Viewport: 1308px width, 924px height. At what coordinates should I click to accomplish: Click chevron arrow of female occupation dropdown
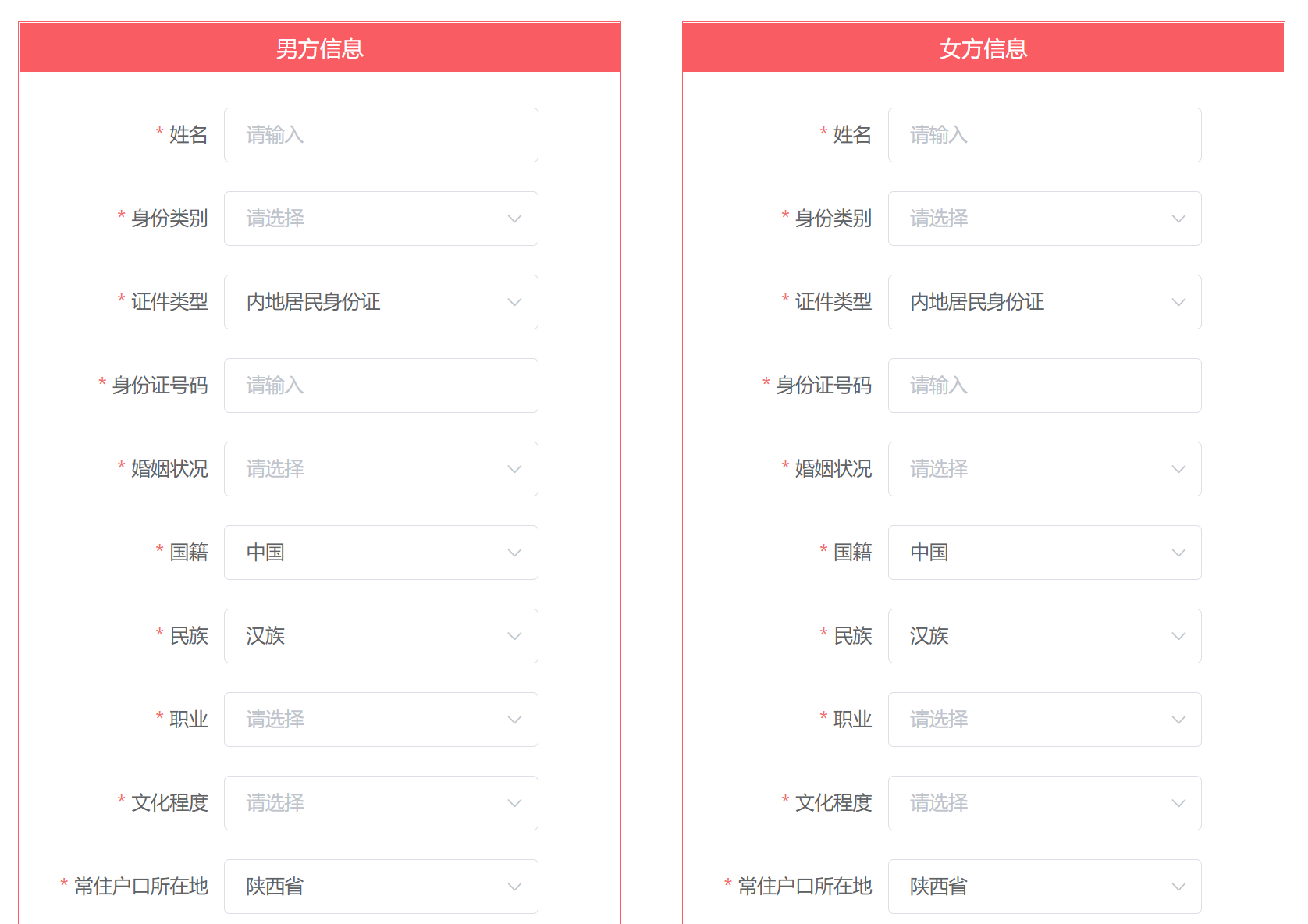click(x=1178, y=720)
